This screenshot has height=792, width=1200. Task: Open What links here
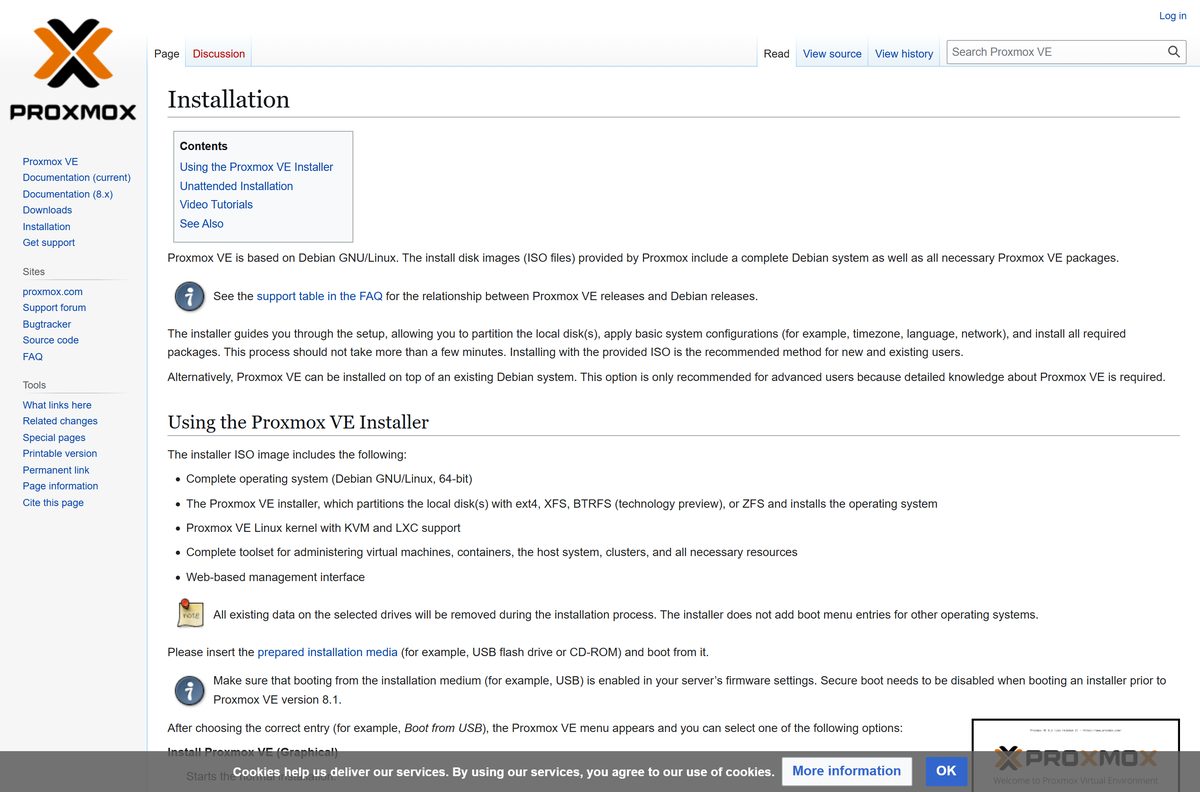point(57,405)
